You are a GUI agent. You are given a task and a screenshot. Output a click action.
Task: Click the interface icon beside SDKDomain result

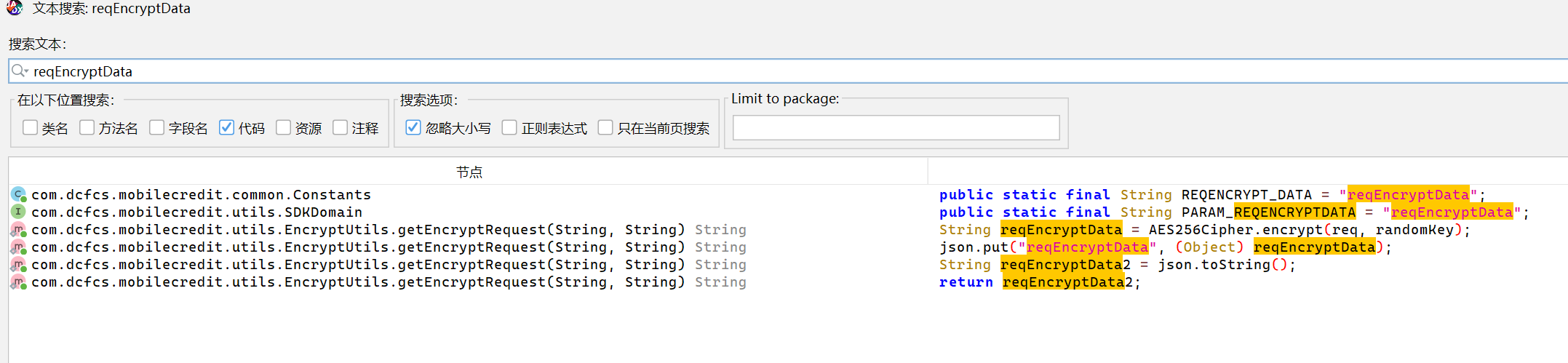point(18,212)
